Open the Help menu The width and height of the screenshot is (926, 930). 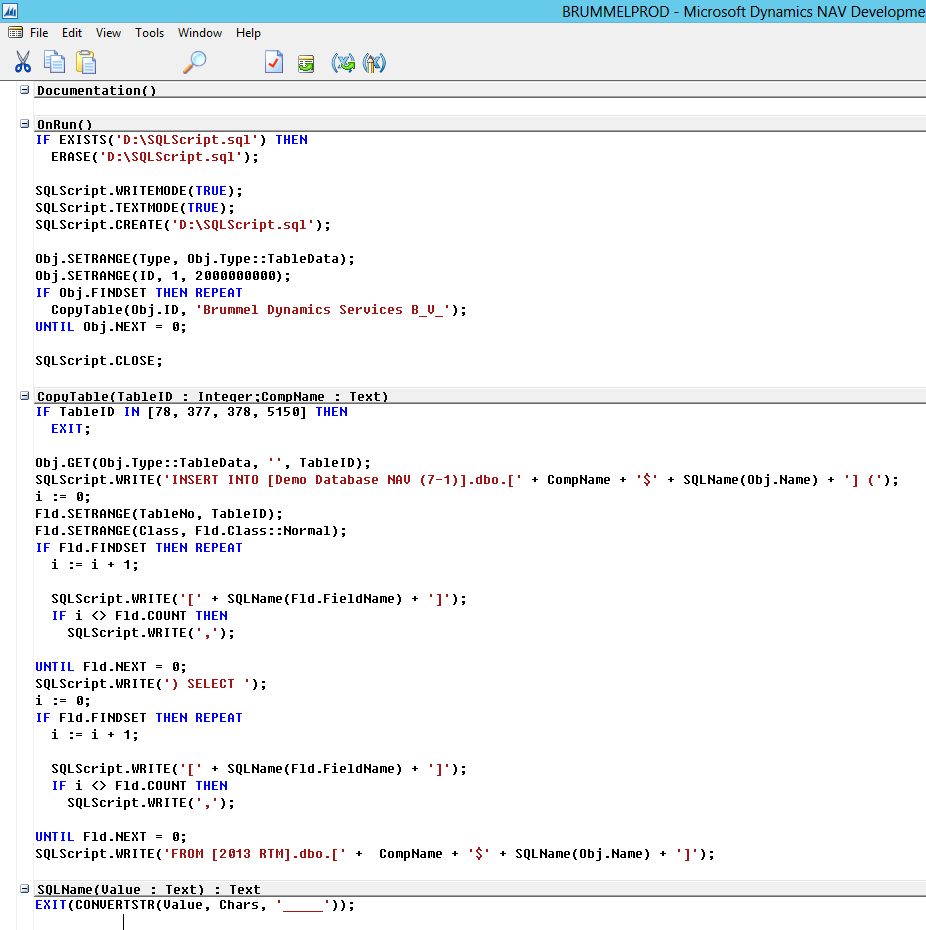click(248, 33)
